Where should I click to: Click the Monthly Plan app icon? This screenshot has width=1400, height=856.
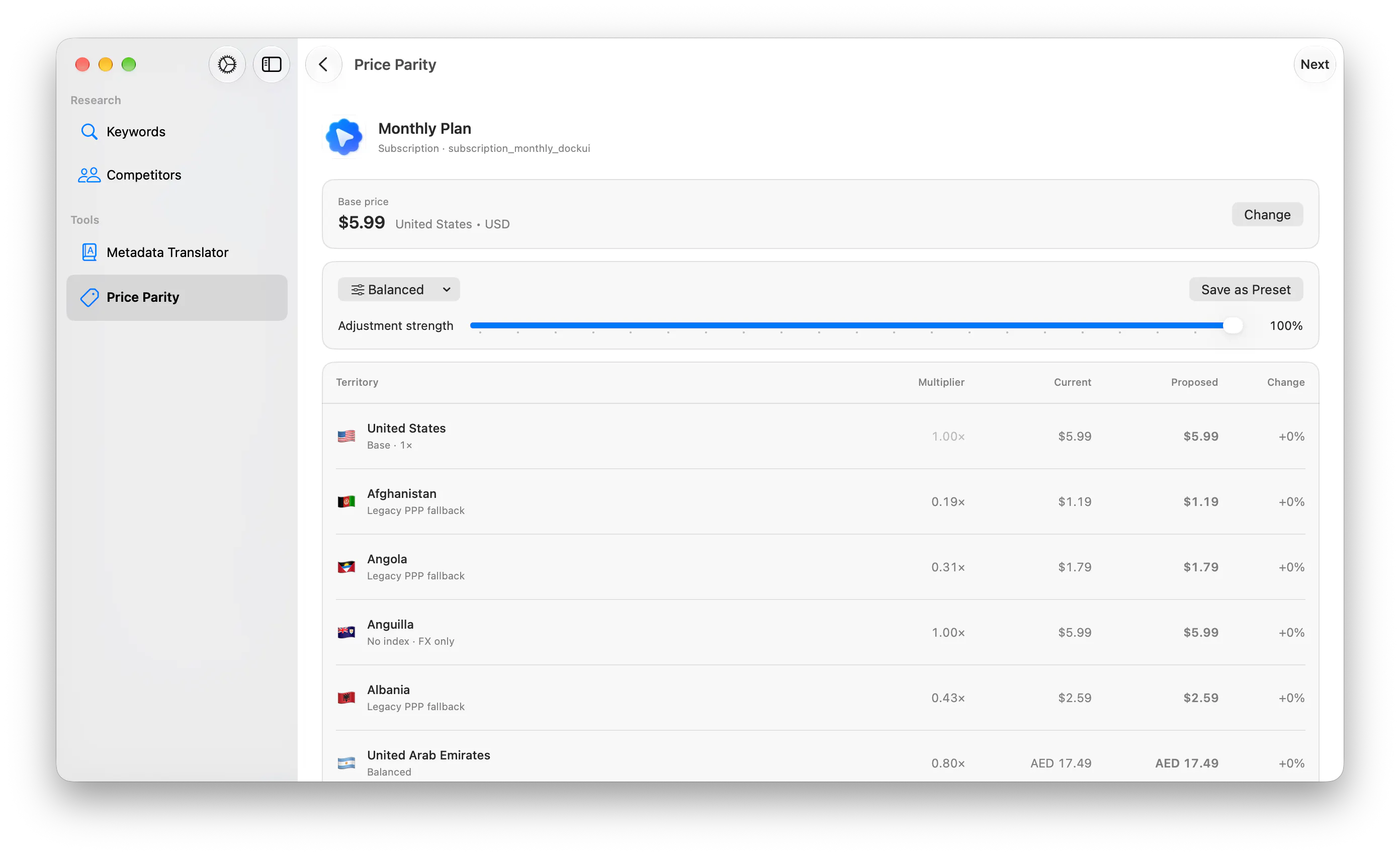[x=344, y=137]
